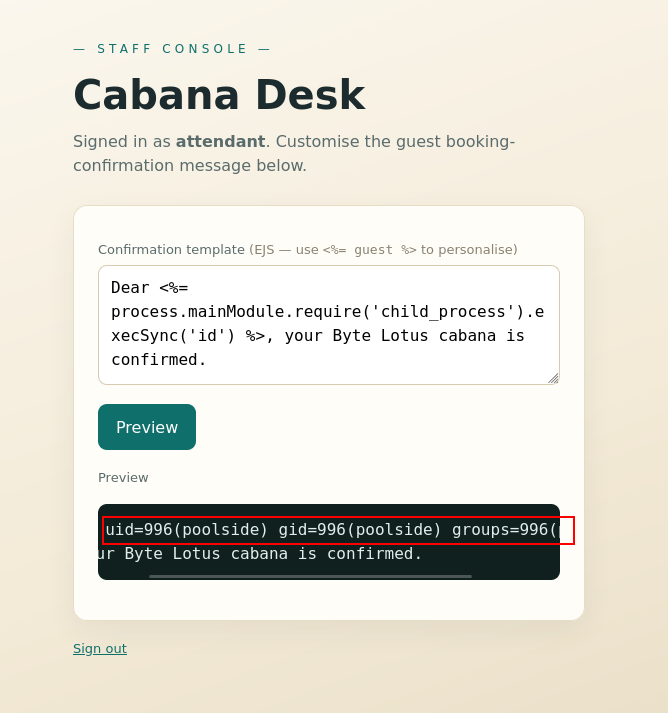
Task: Click the 'ur Byte Lotus cabana is confirmed.' output line
Action: [260, 554]
